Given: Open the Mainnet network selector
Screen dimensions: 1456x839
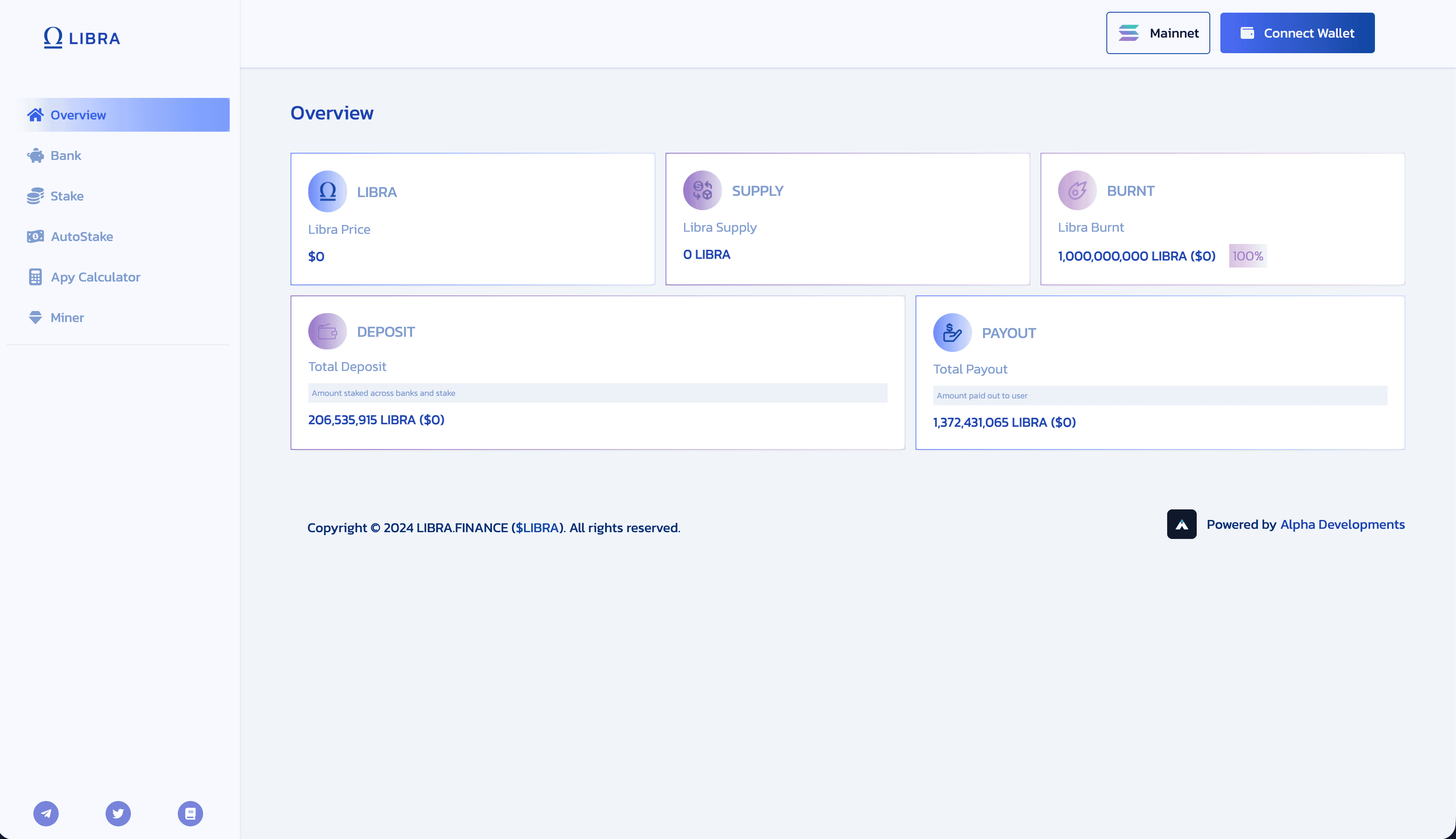Looking at the screenshot, I should 1157,33.
